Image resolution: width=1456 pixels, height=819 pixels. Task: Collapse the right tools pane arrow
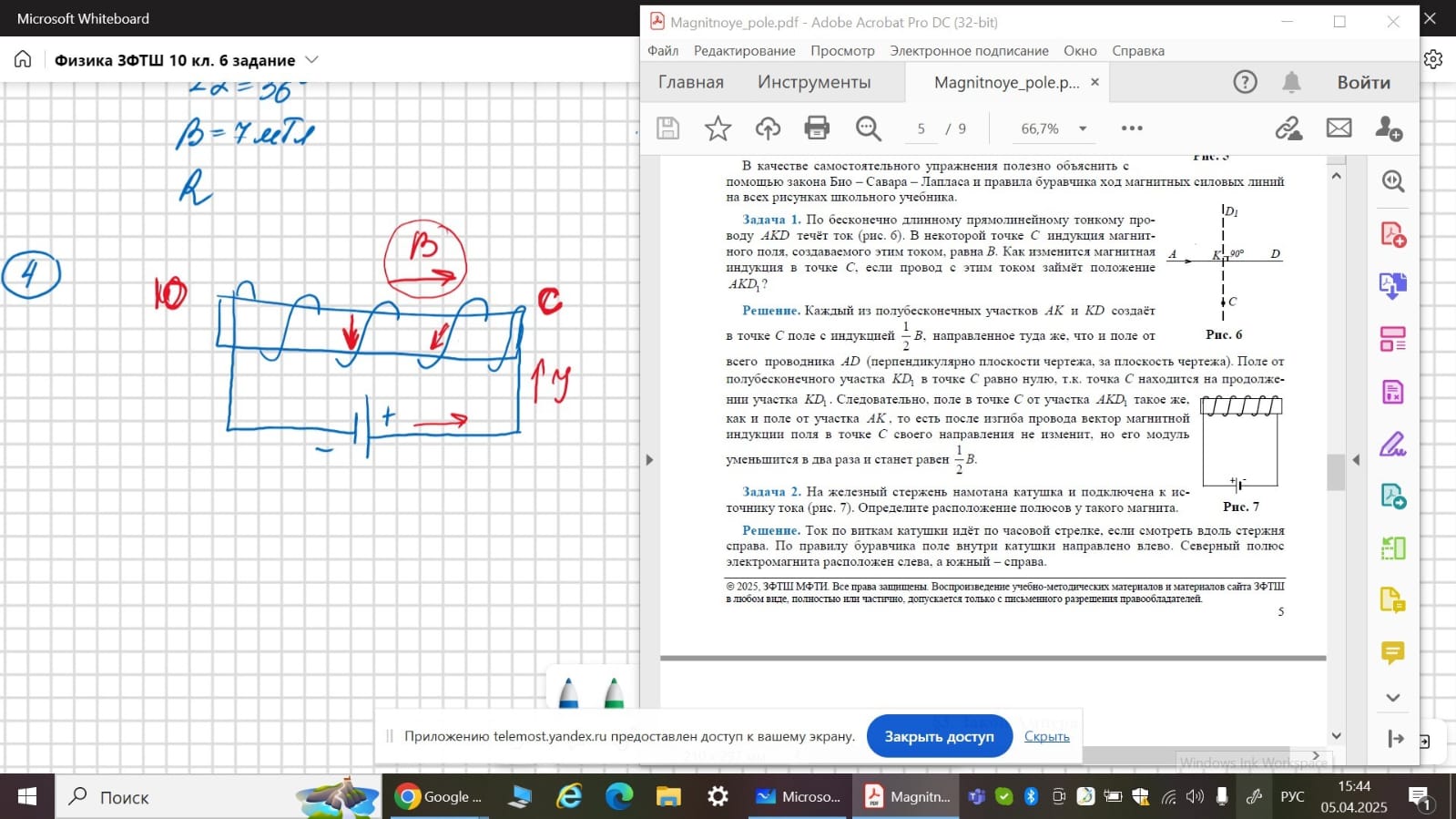pos(1356,460)
